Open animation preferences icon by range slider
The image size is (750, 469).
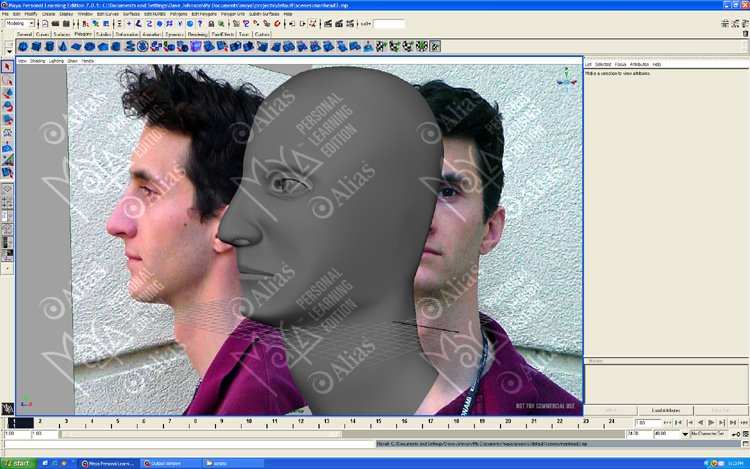tap(745, 434)
